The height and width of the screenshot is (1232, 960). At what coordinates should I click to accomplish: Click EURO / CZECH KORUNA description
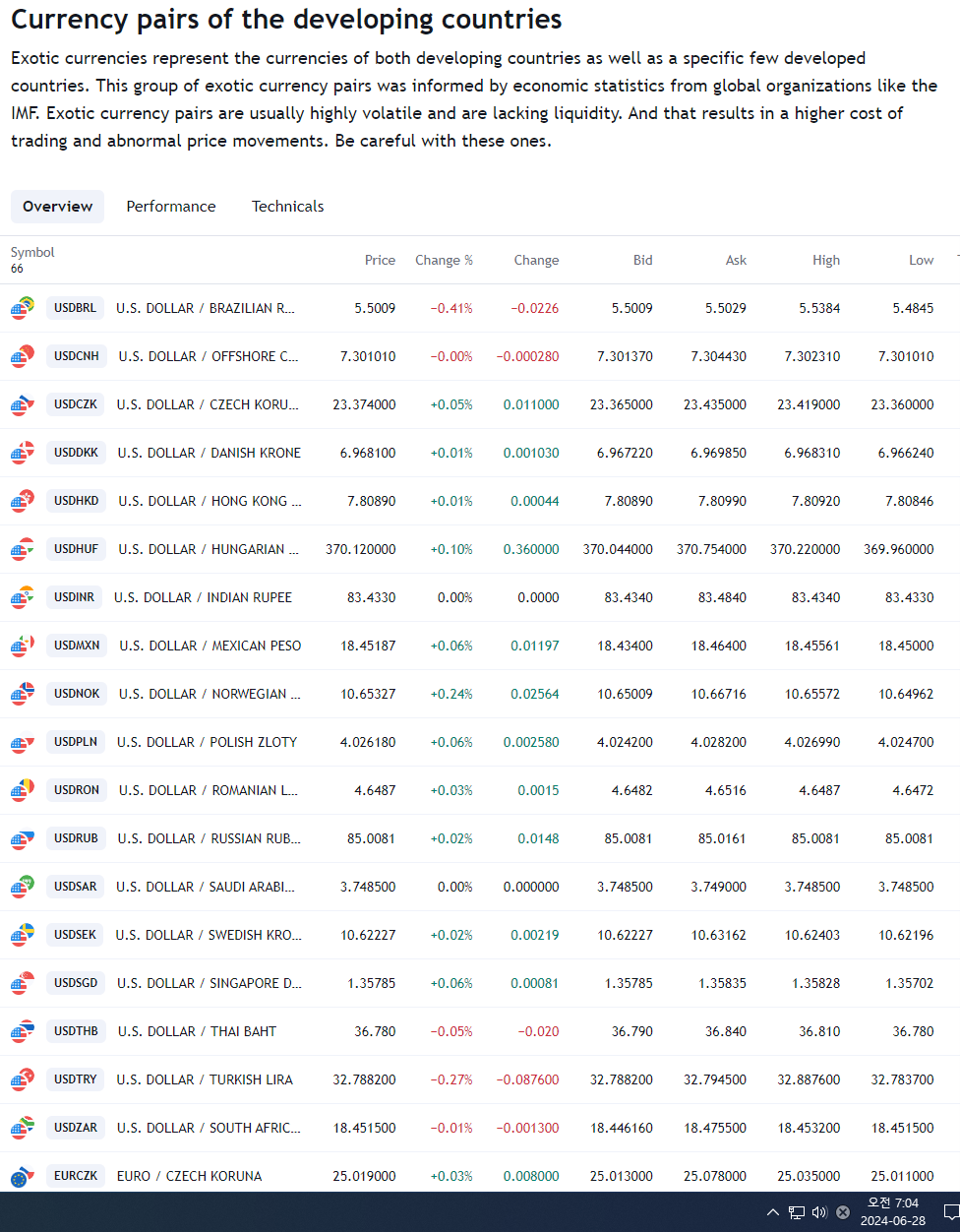tap(189, 1176)
